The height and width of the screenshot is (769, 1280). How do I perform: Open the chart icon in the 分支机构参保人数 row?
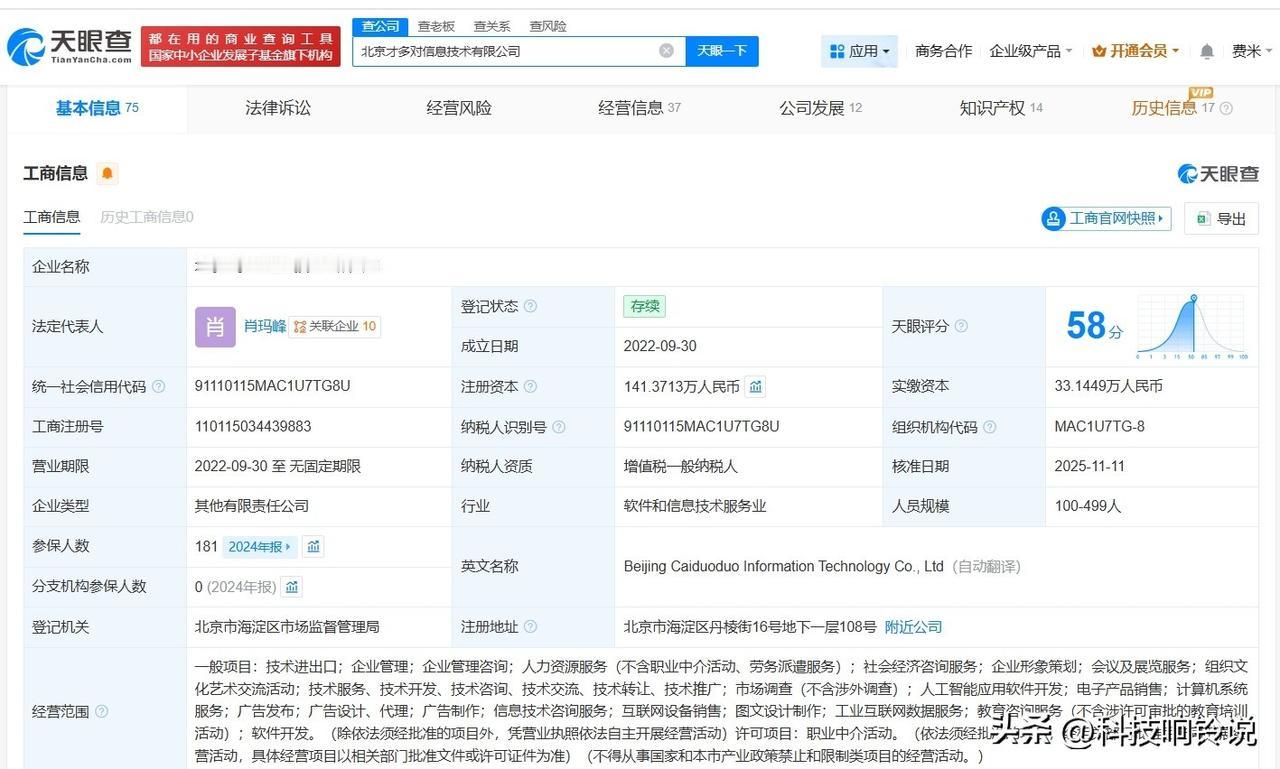click(x=292, y=587)
